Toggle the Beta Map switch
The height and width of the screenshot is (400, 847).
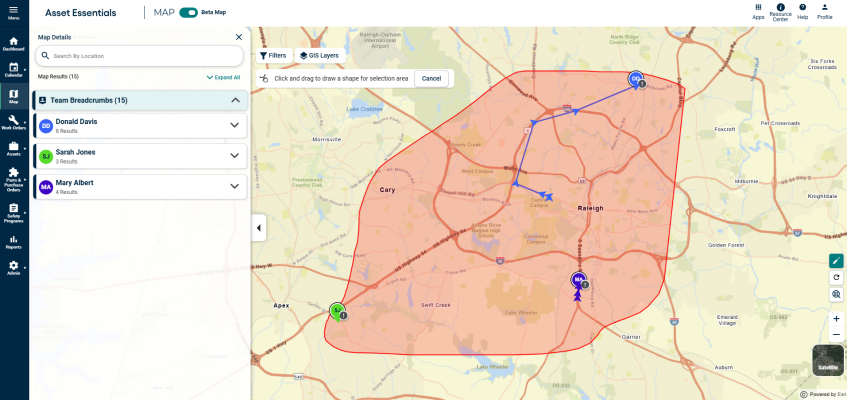(187, 13)
